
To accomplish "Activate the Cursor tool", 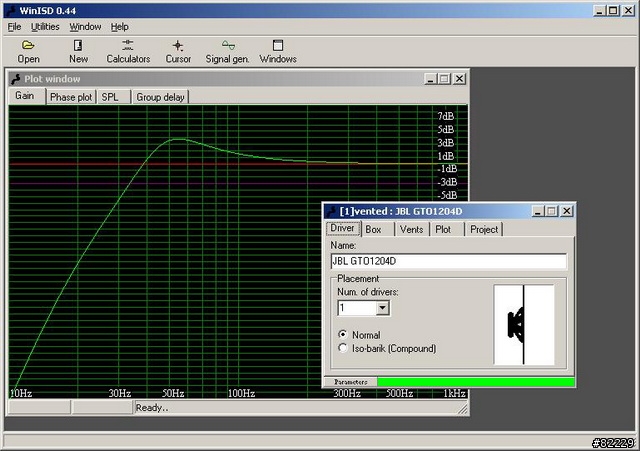I will click(x=178, y=52).
